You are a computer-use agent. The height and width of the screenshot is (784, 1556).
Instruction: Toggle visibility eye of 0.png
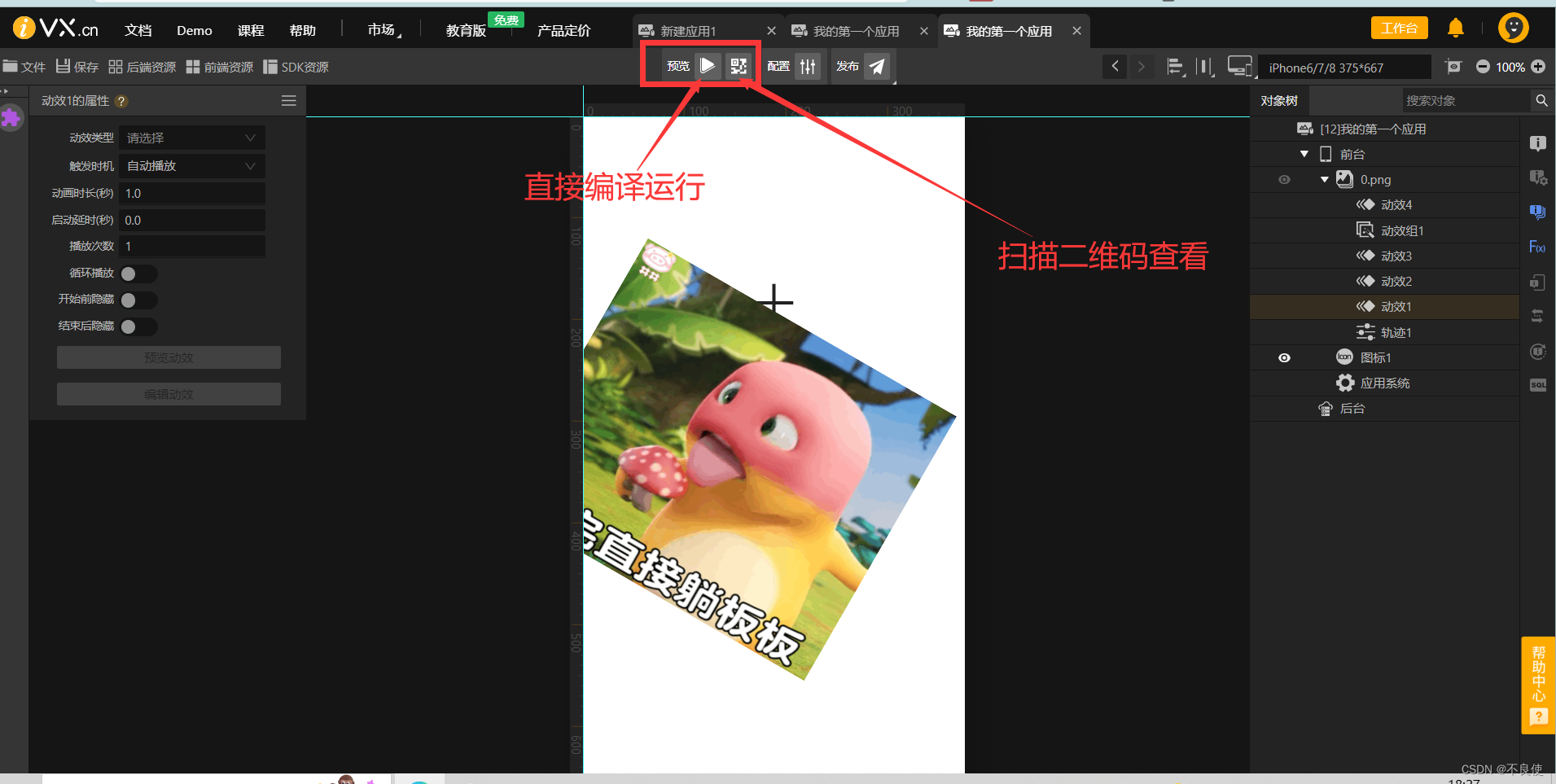tap(1284, 179)
